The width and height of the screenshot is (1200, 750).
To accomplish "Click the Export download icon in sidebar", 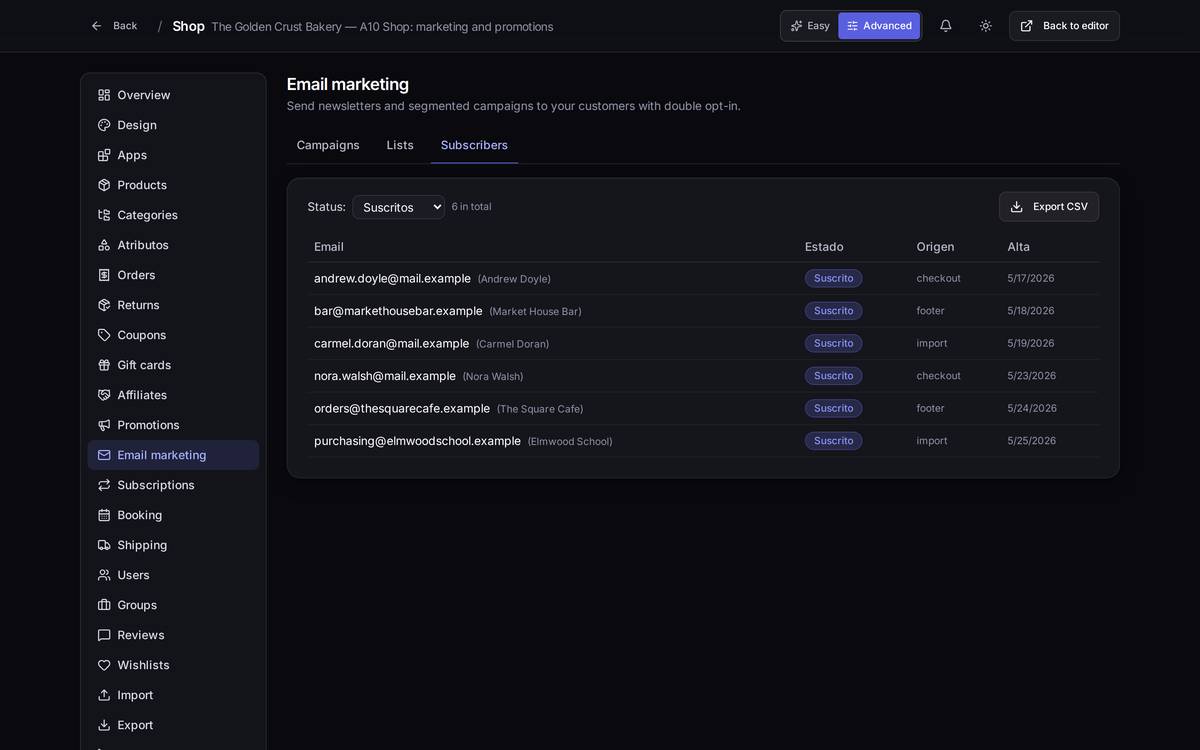I will 104,725.
